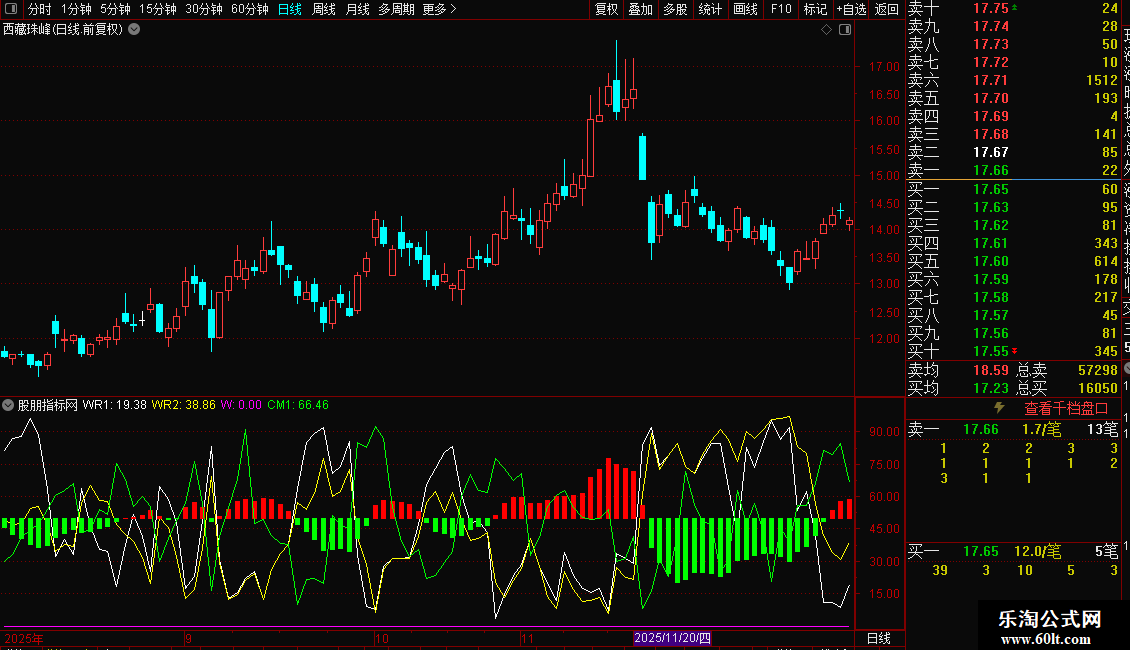Click the 17.00 price axis label
This screenshot has height=650, width=1130.
(x=884, y=66)
